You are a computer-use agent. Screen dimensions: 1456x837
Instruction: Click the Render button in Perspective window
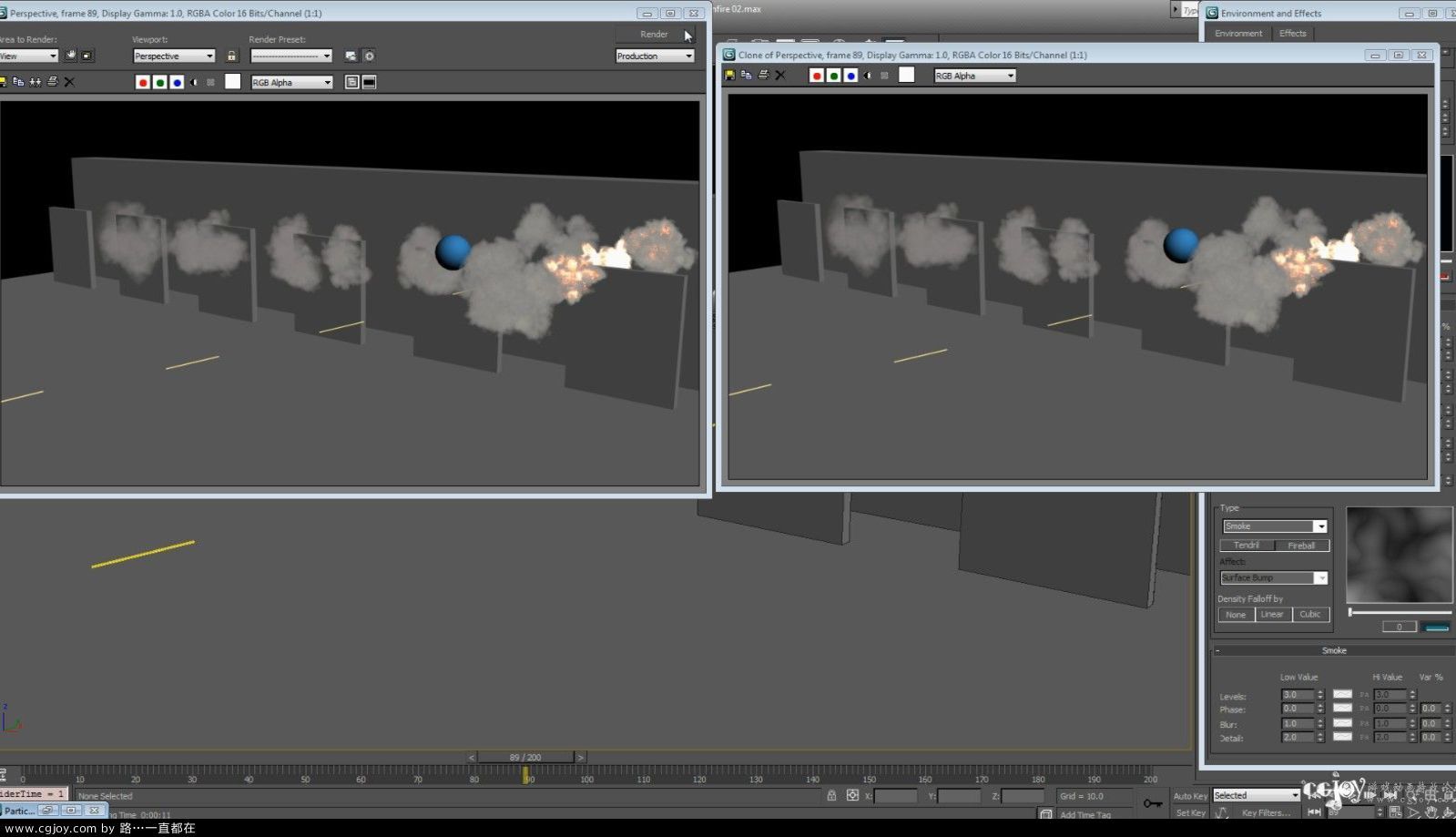click(x=654, y=35)
